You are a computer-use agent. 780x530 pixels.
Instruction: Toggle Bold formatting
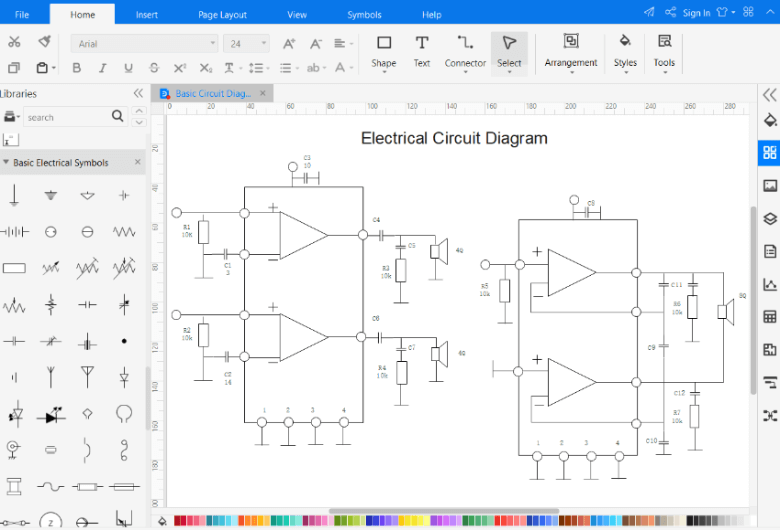click(77, 68)
